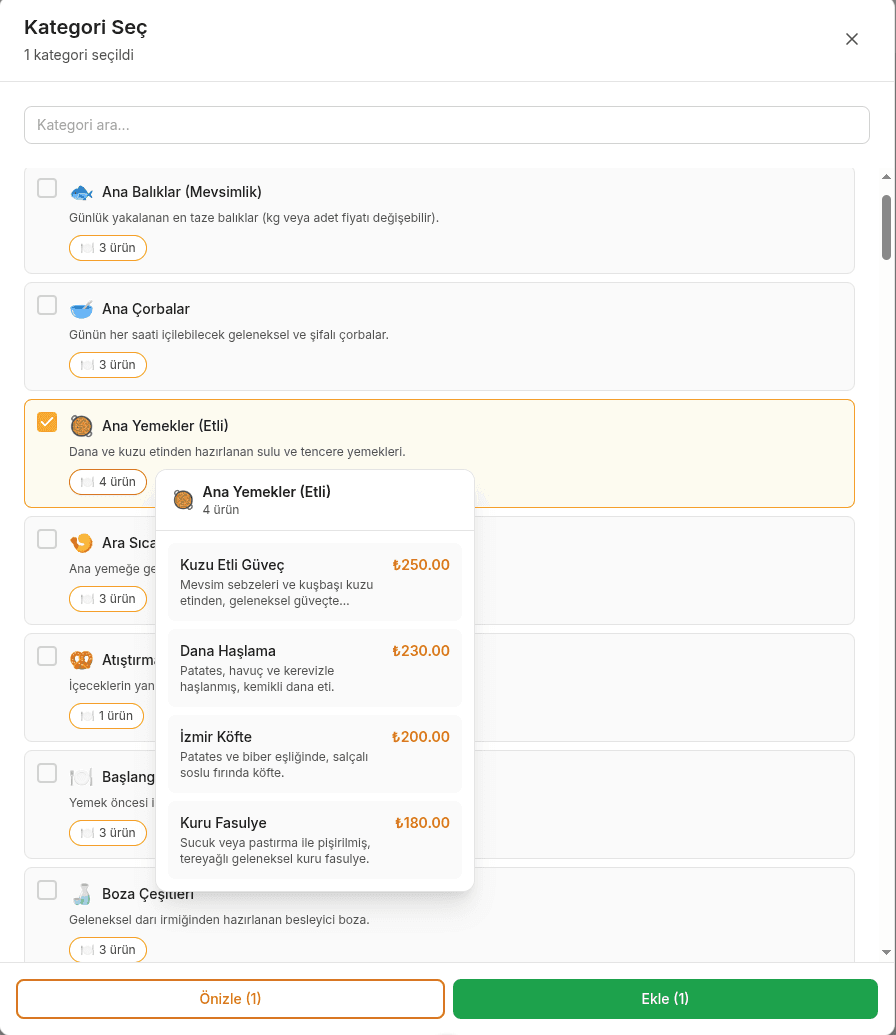
Task: Click the fish icon for Ana Balıklar
Action: click(81, 192)
